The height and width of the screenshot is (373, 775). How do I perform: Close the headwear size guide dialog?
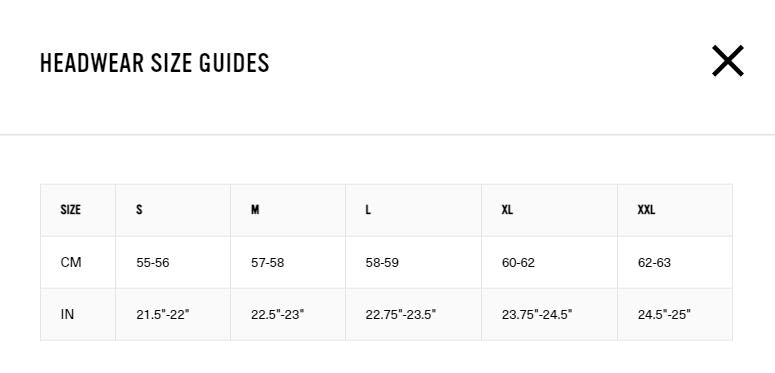click(x=728, y=61)
